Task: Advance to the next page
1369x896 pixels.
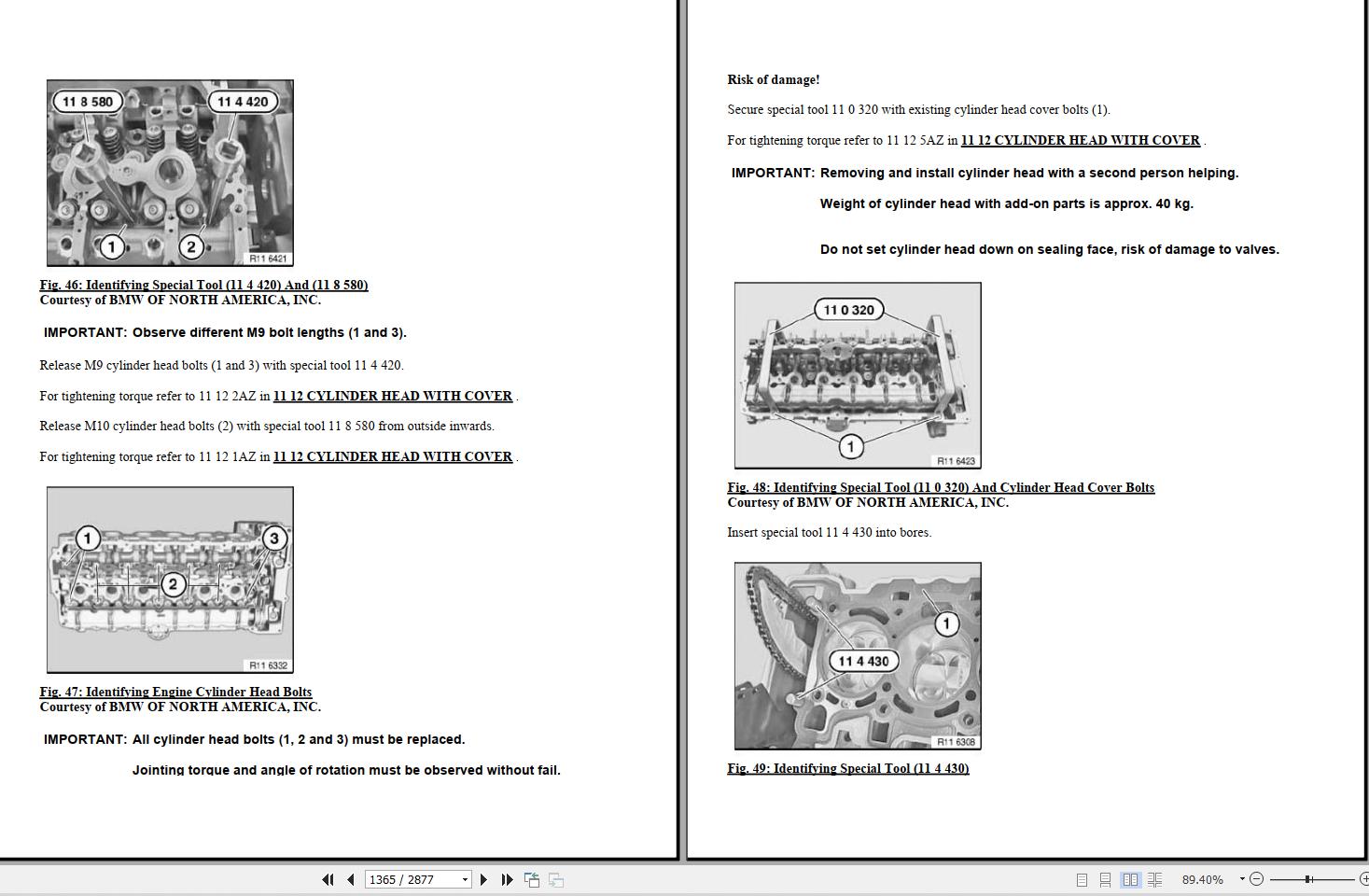Action: [x=483, y=879]
